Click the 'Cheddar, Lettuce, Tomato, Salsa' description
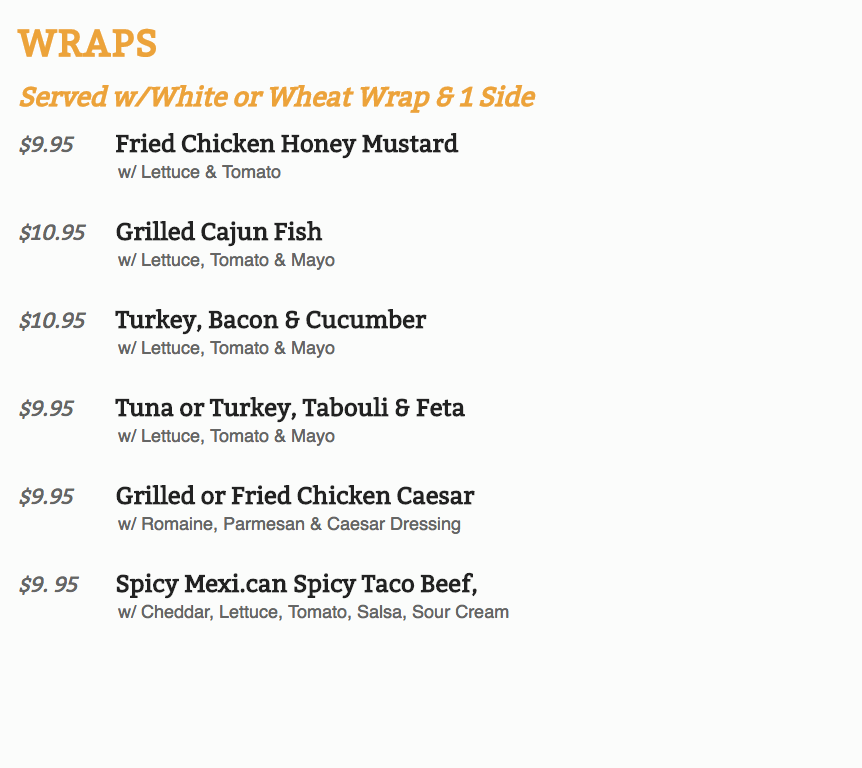The width and height of the screenshot is (862, 768). click(x=313, y=612)
